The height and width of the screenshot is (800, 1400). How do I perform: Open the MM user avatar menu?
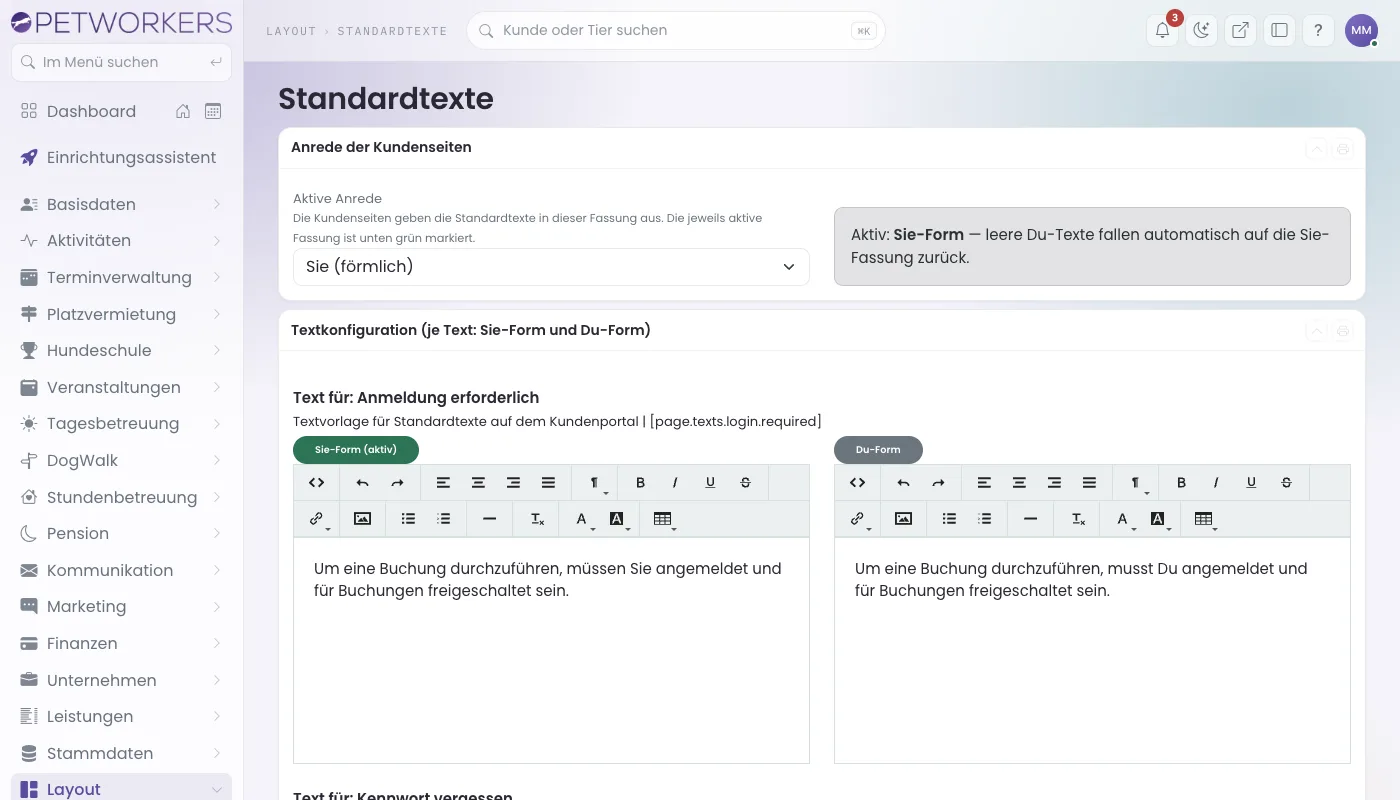[1361, 30]
